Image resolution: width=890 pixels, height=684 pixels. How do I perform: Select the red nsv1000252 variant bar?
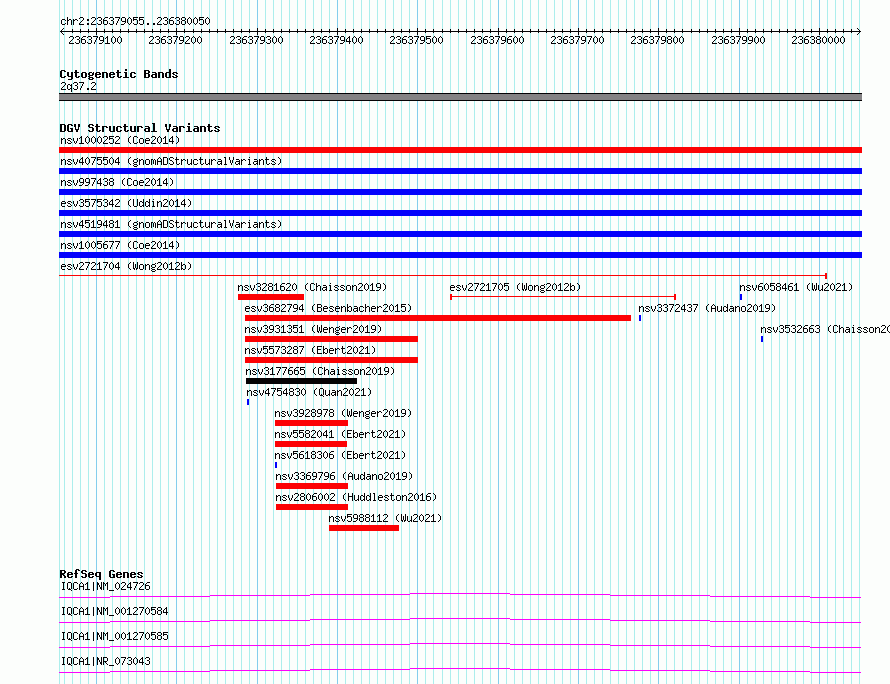(x=460, y=150)
